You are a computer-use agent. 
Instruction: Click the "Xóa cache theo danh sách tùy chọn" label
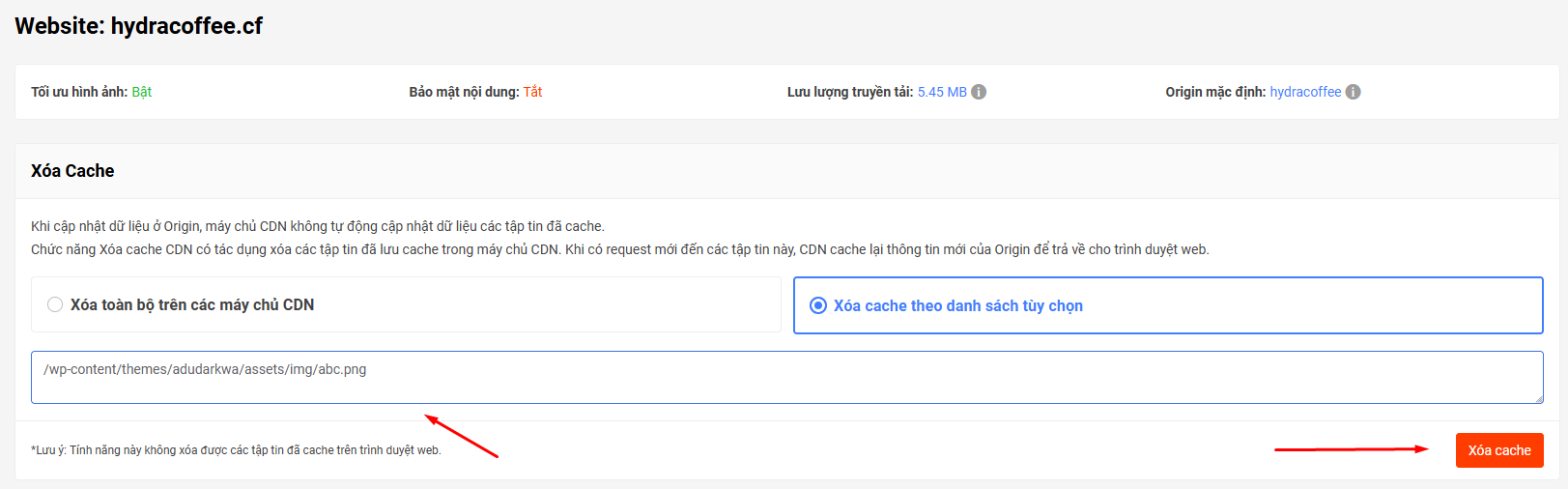click(x=958, y=305)
